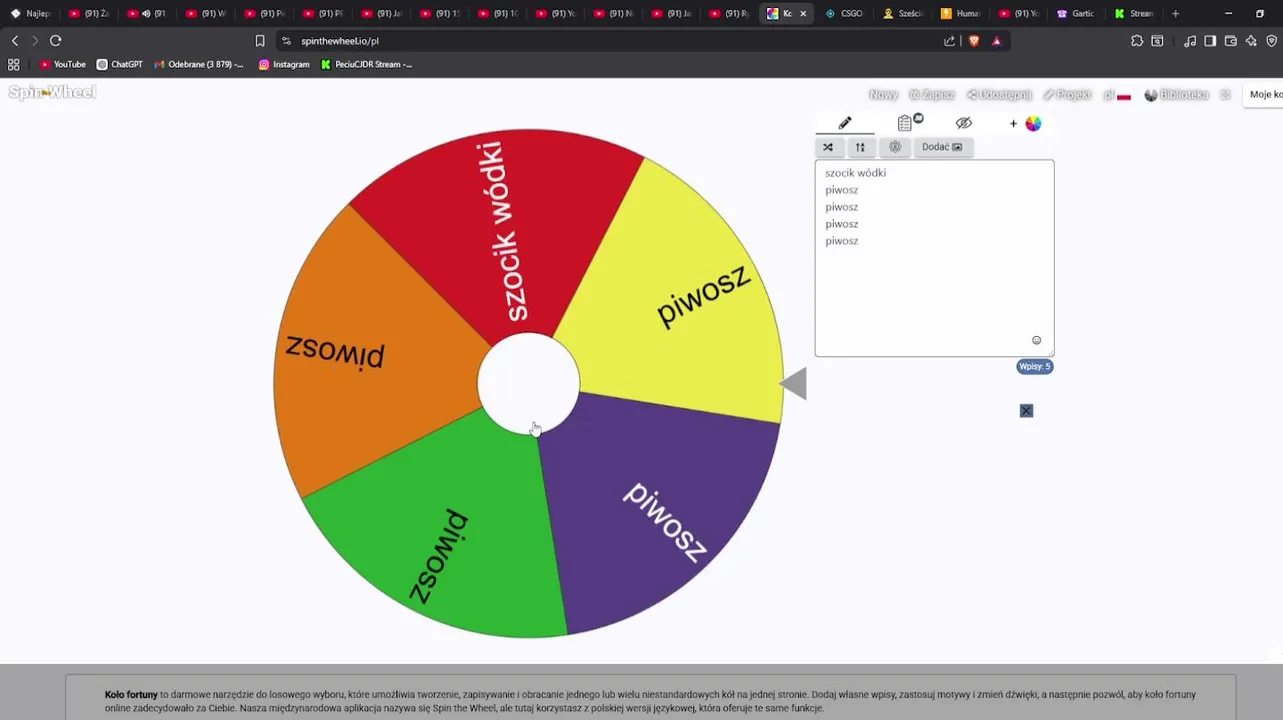Spin the wheel by clicking its white center

tap(528, 383)
